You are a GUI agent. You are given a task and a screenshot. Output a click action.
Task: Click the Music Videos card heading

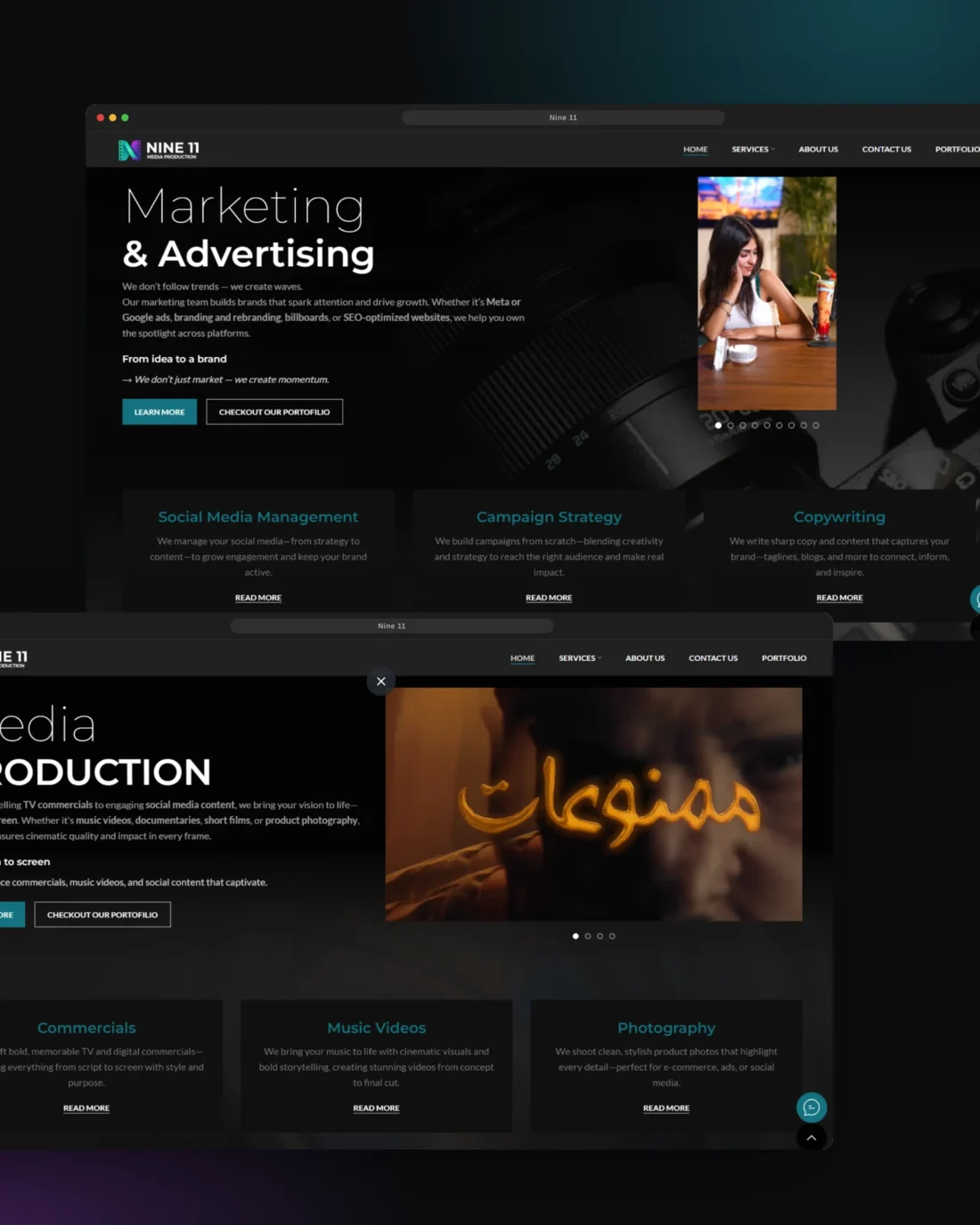click(376, 1028)
